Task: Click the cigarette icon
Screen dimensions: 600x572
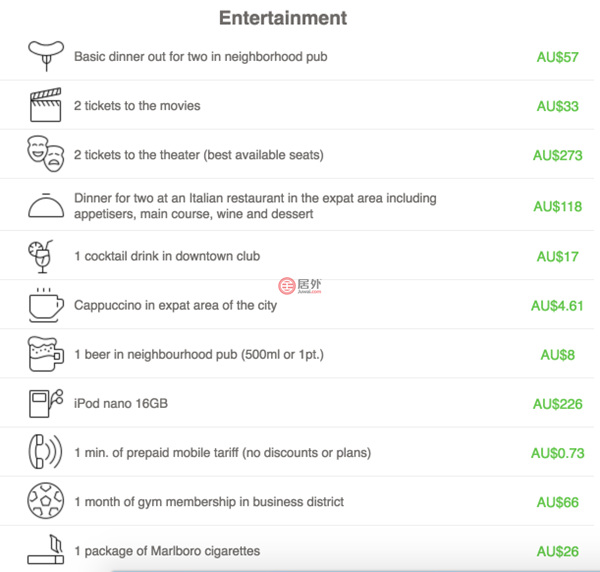Action: [x=46, y=550]
